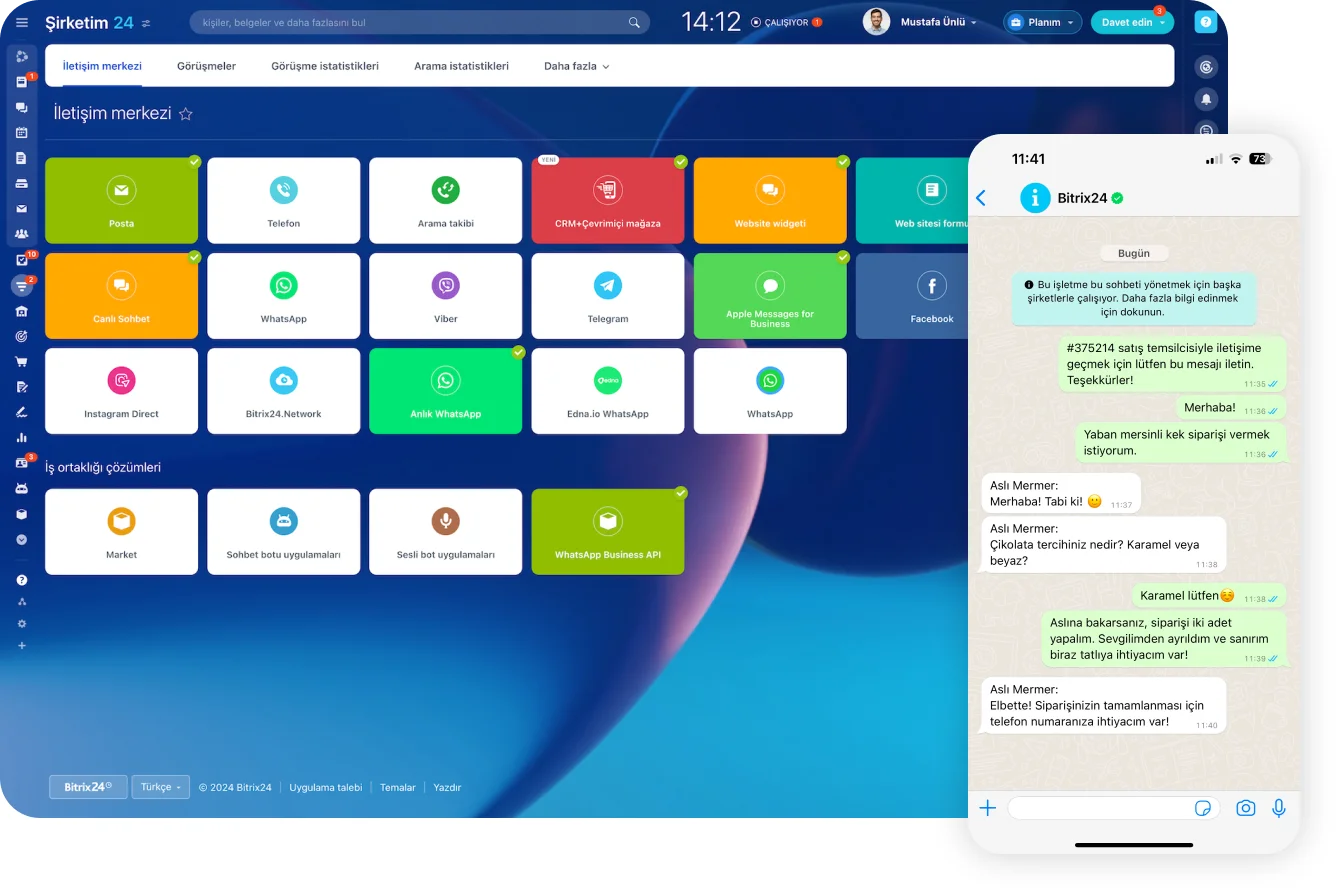This screenshot has width=1340, height=894.
Task: Tap the plus attach icon in phone chat
Action: 988,808
